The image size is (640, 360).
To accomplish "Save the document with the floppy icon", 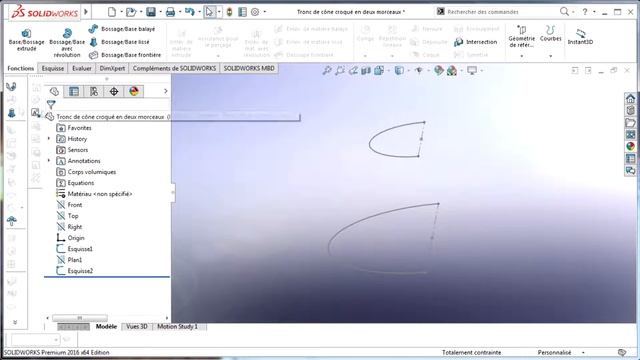I will point(151,12).
